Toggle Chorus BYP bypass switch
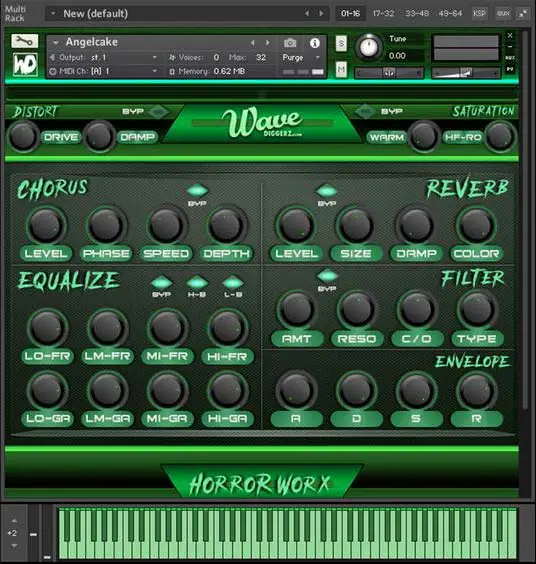The image size is (536, 564). coord(197,190)
